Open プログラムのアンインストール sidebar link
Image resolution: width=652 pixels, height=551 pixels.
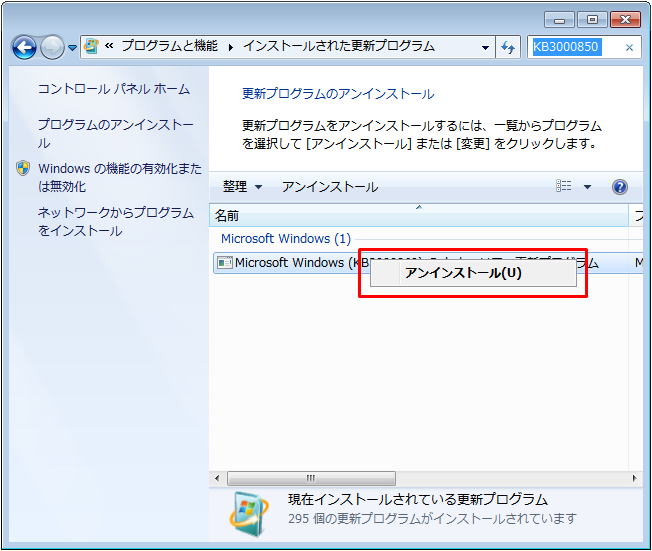pyautogui.click(x=115, y=133)
